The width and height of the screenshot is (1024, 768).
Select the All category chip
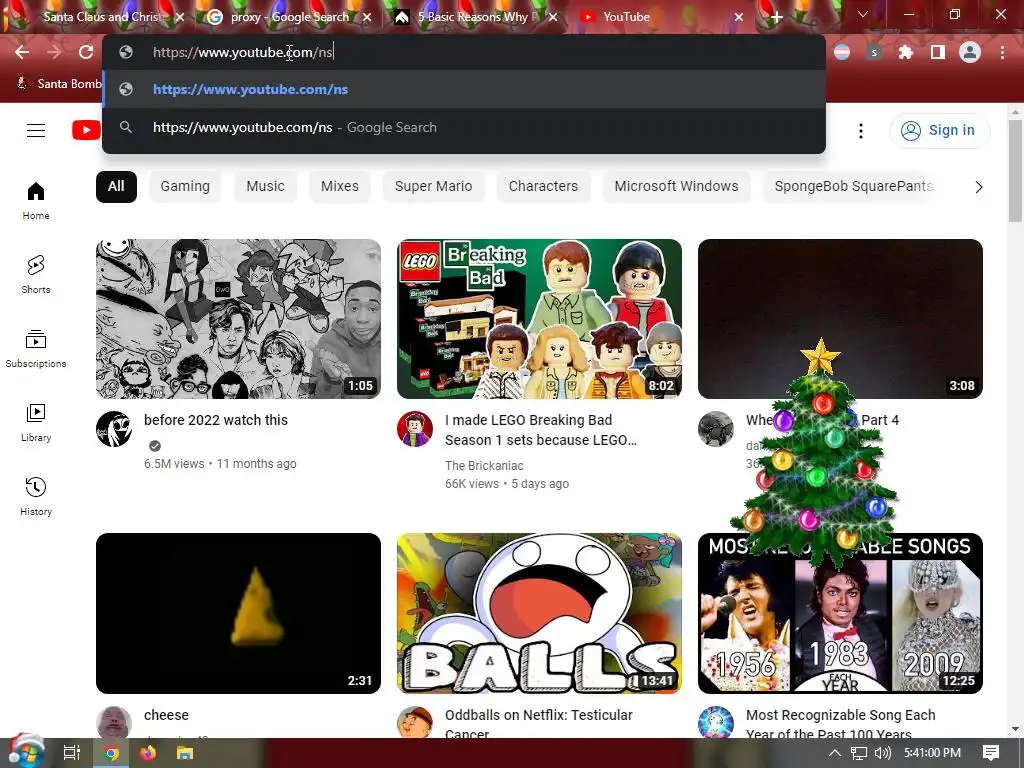click(x=116, y=186)
